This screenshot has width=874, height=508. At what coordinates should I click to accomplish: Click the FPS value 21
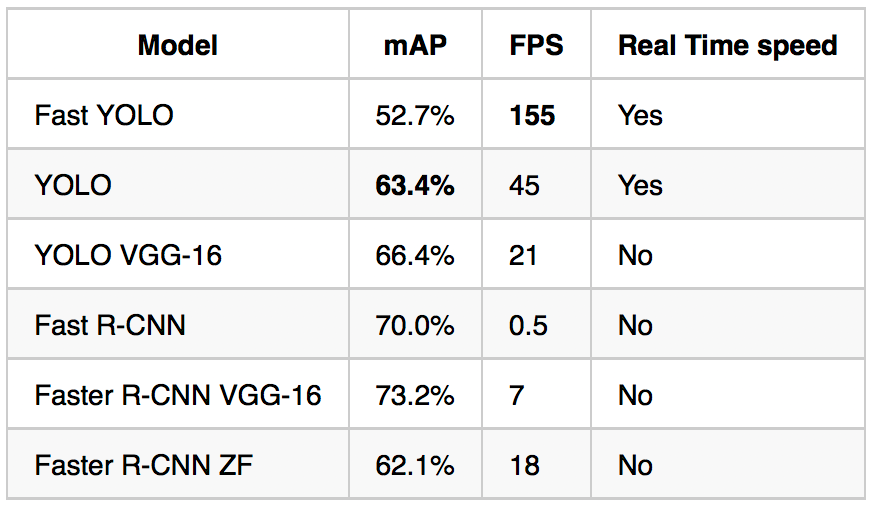coord(523,255)
